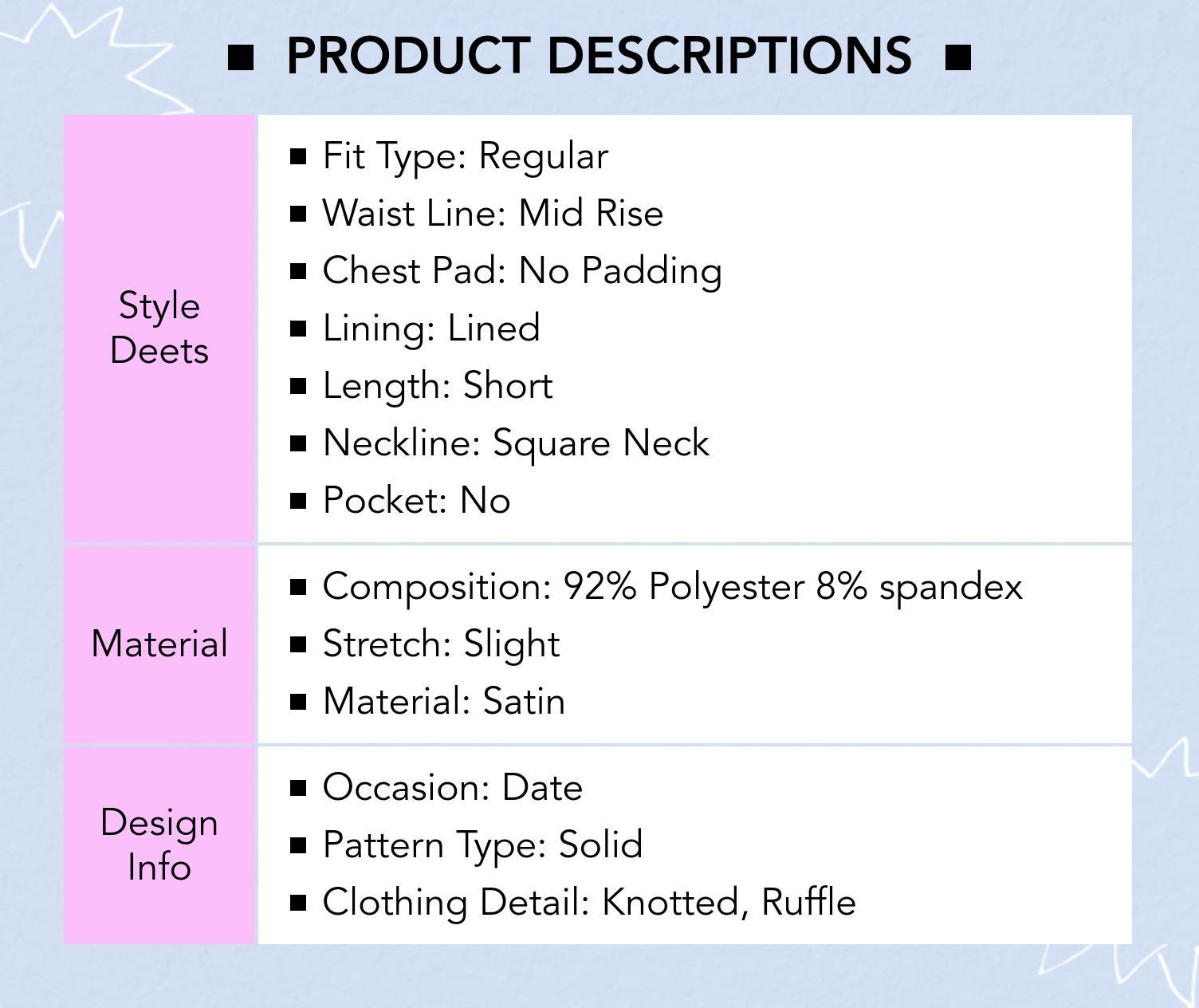Click the Pattern Type: Solid line
Image resolution: width=1199 pixels, height=1008 pixels.
[x=482, y=845]
